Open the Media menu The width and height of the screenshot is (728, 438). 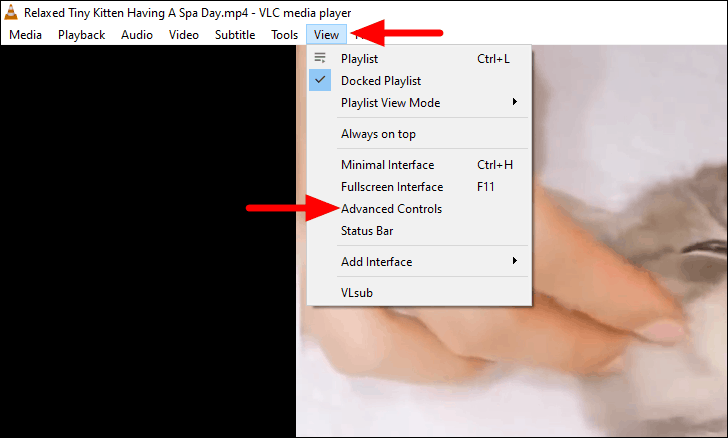pos(26,35)
